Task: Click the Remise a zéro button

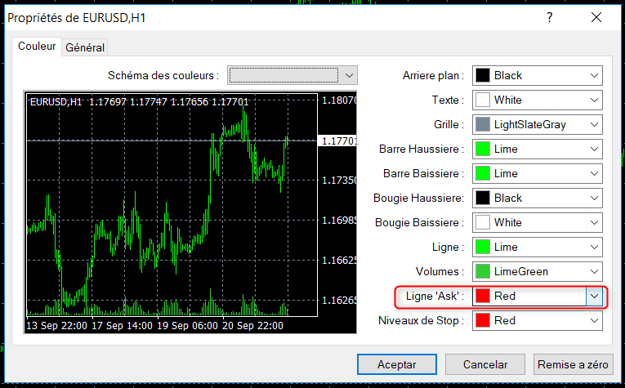Action: click(573, 364)
